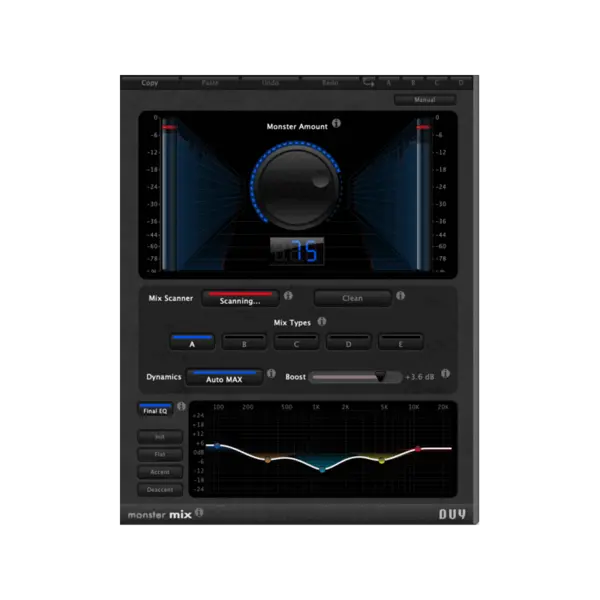Click the left meter red peak indicator

[169, 127]
